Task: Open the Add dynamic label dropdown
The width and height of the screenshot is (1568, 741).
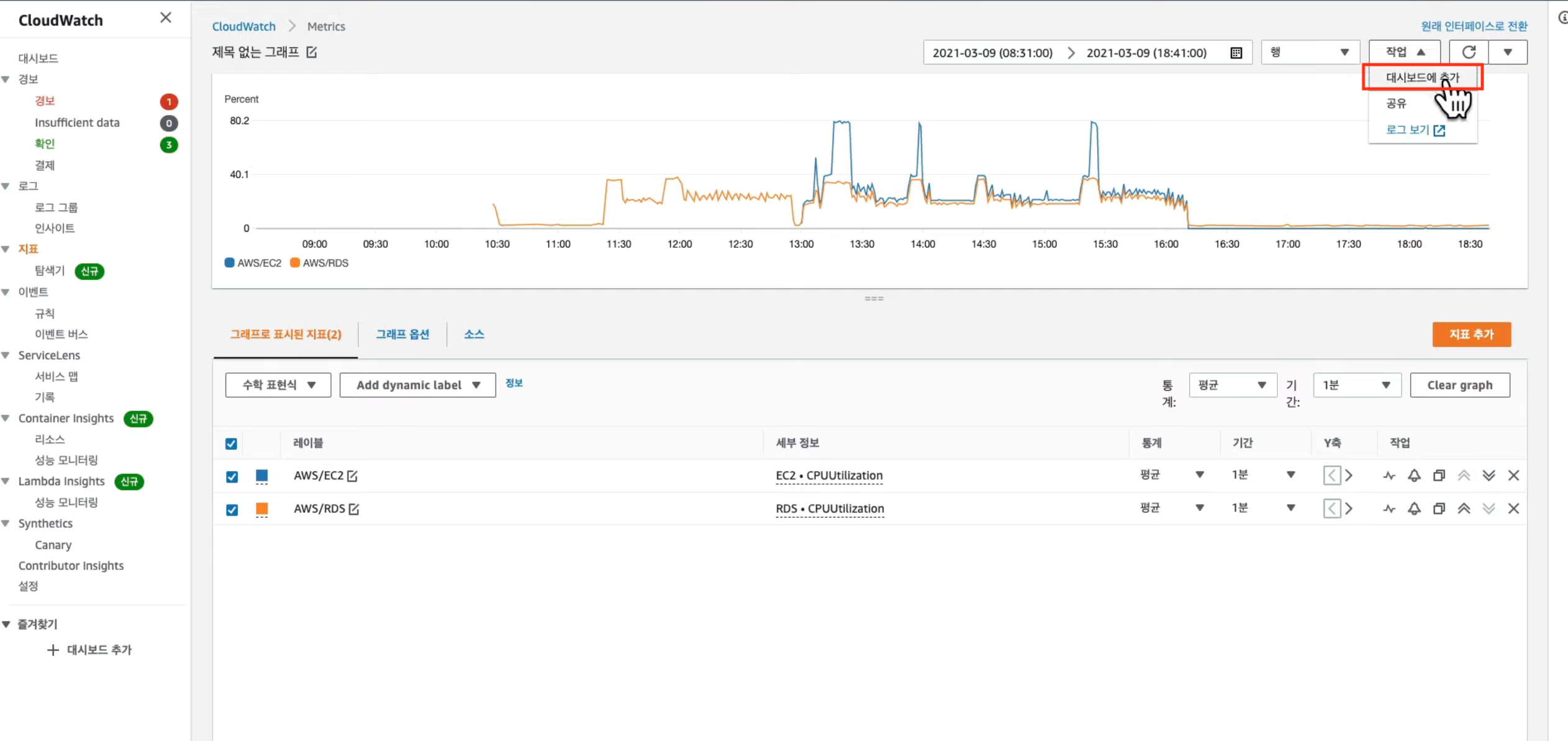Action: [x=417, y=385]
